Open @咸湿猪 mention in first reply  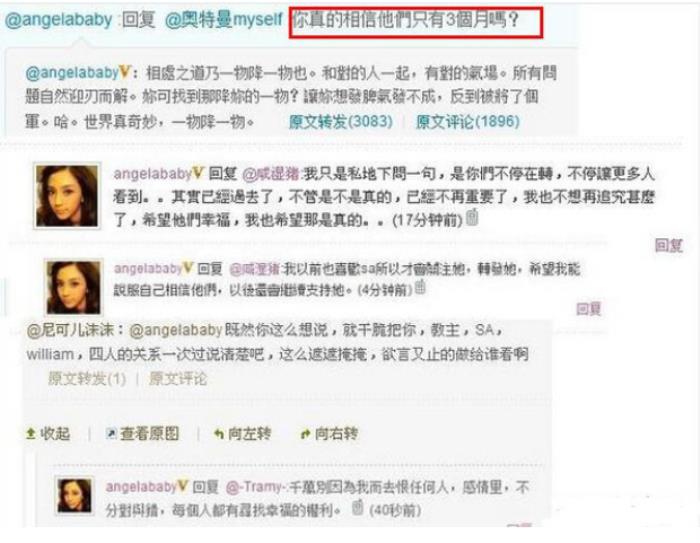tap(271, 174)
